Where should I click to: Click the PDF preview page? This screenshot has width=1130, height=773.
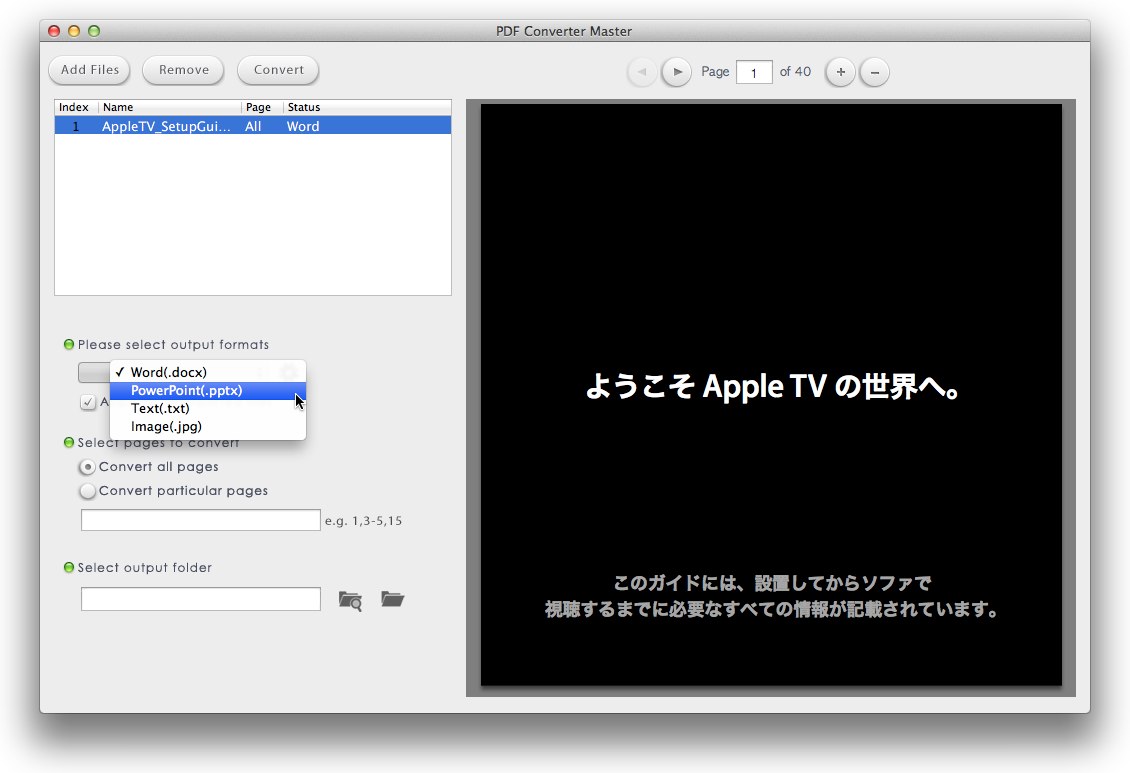coord(771,395)
